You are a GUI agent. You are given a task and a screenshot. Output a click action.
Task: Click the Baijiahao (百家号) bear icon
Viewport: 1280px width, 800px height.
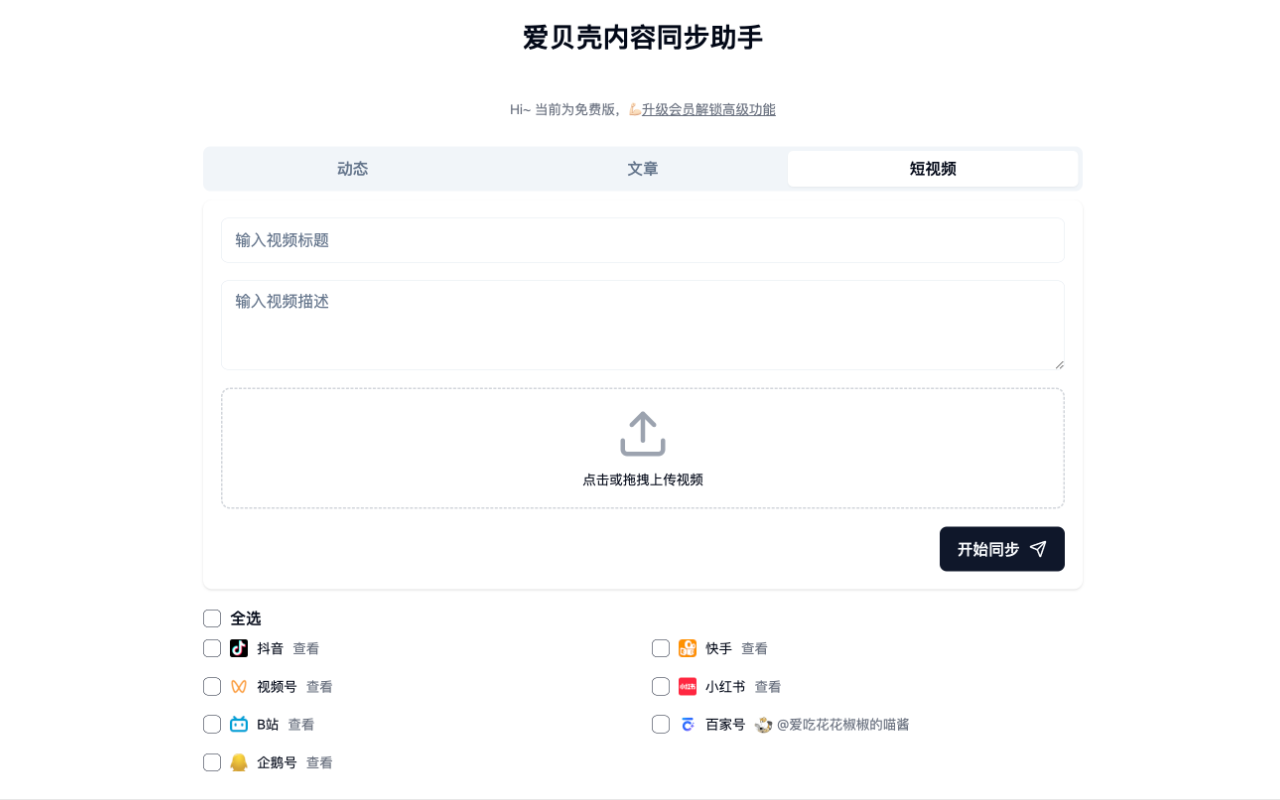pyautogui.click(x=686, y=724)
